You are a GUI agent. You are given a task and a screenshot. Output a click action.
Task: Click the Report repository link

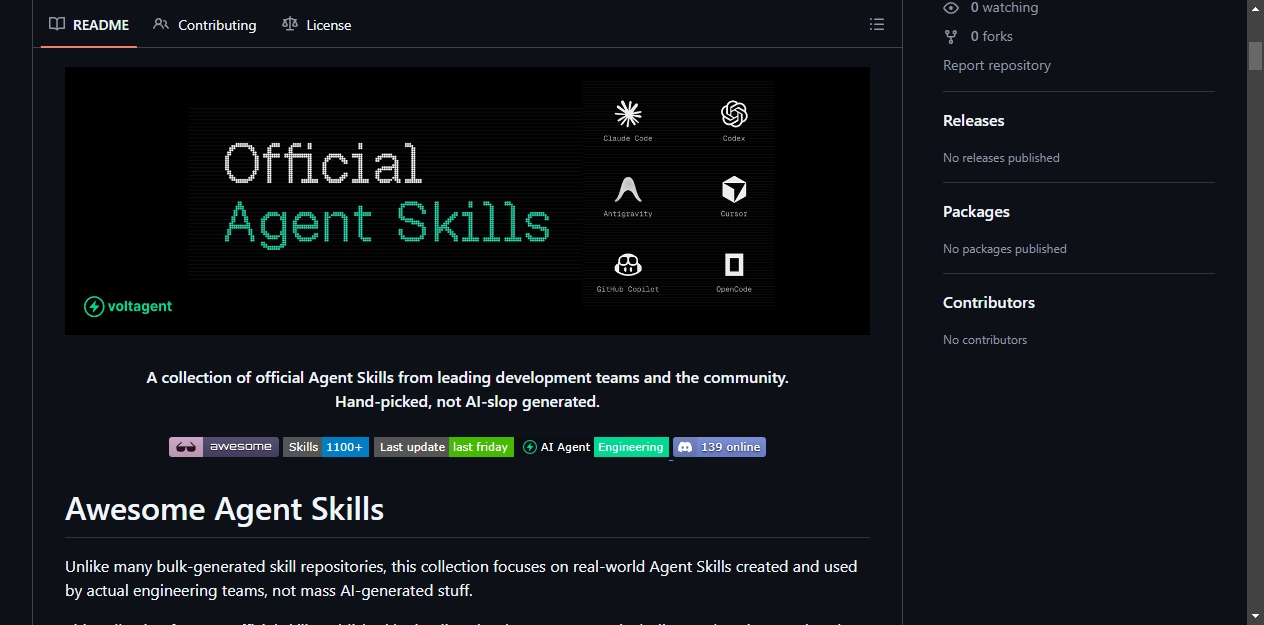[997, 65]
